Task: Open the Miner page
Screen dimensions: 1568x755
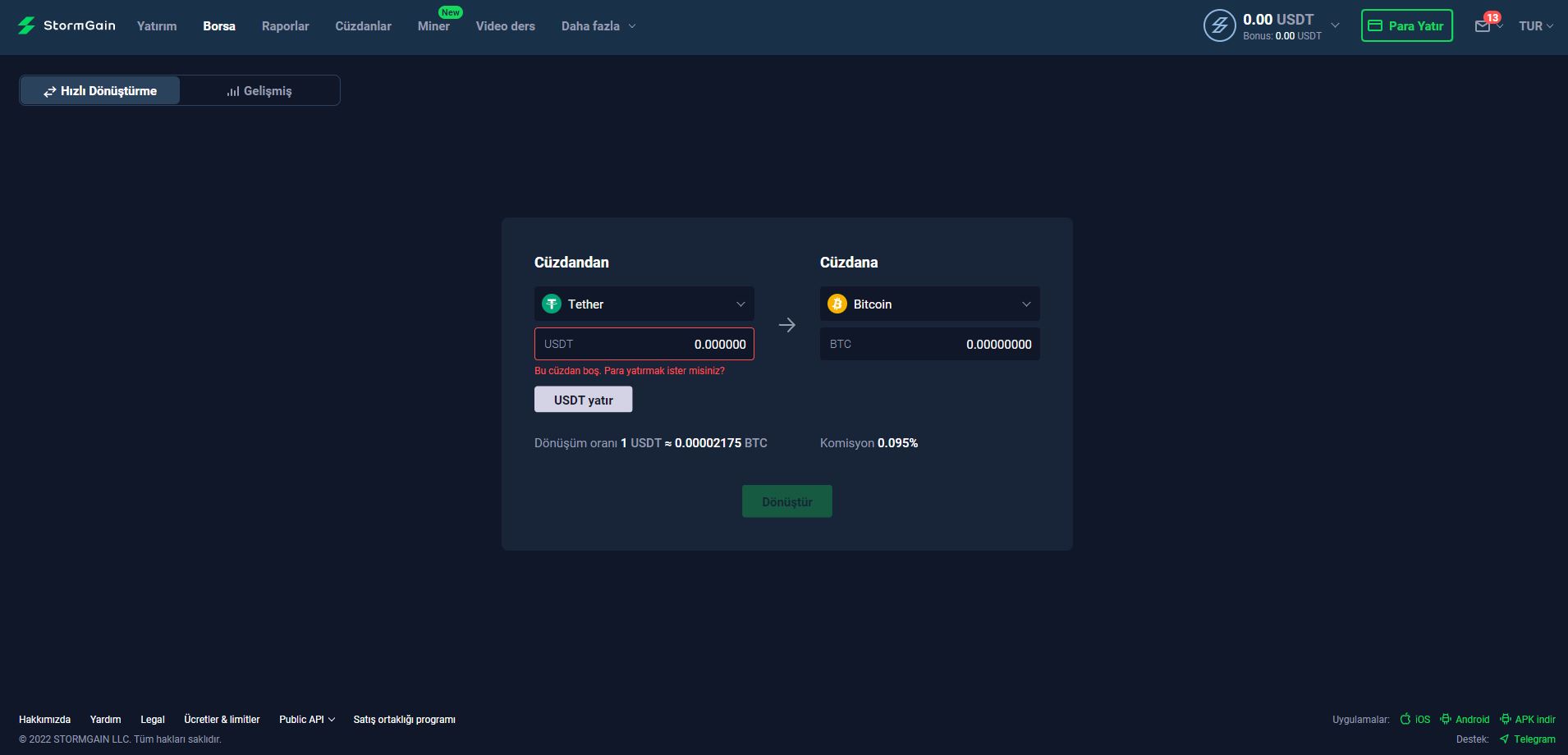Action: 433,26
